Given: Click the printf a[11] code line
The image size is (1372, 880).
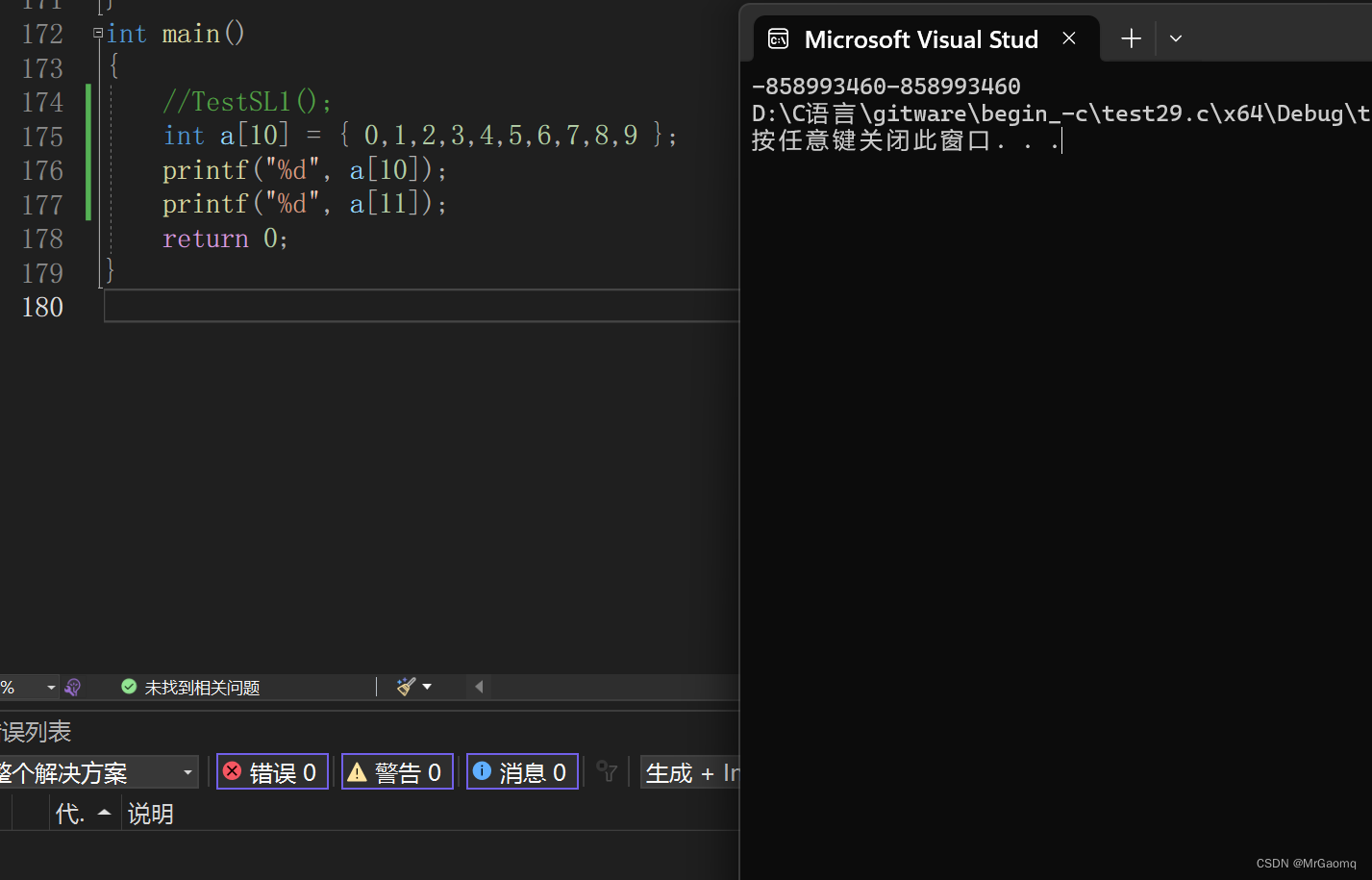Looking at the screenshot, I should coord(305,204).
